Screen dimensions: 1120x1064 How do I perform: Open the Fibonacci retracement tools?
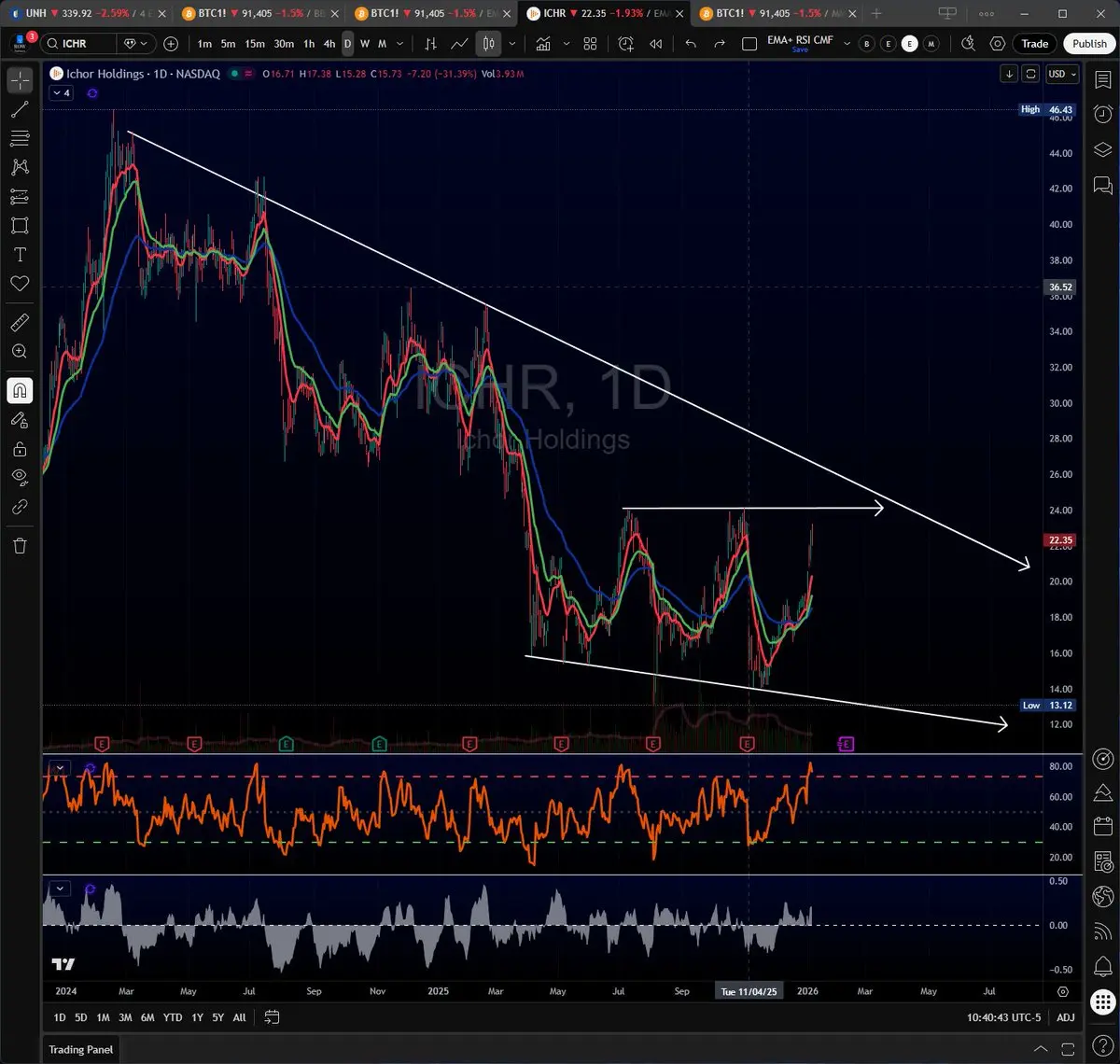point(20,139)
